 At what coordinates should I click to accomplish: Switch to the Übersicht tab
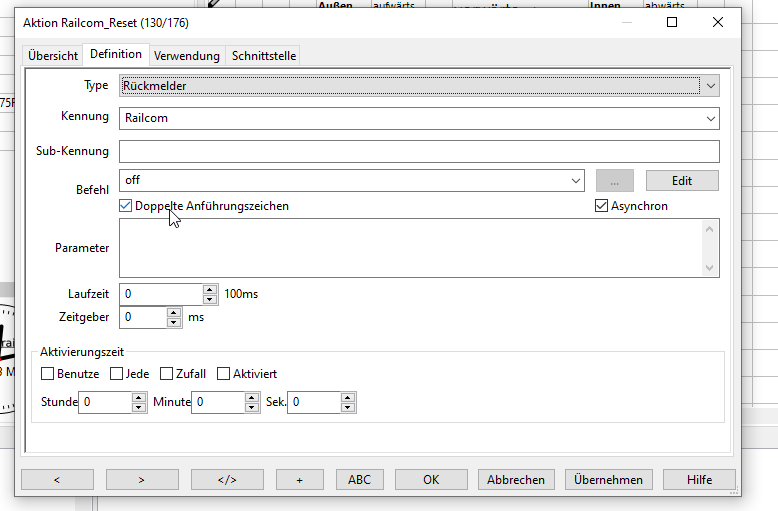pos(53,56)
